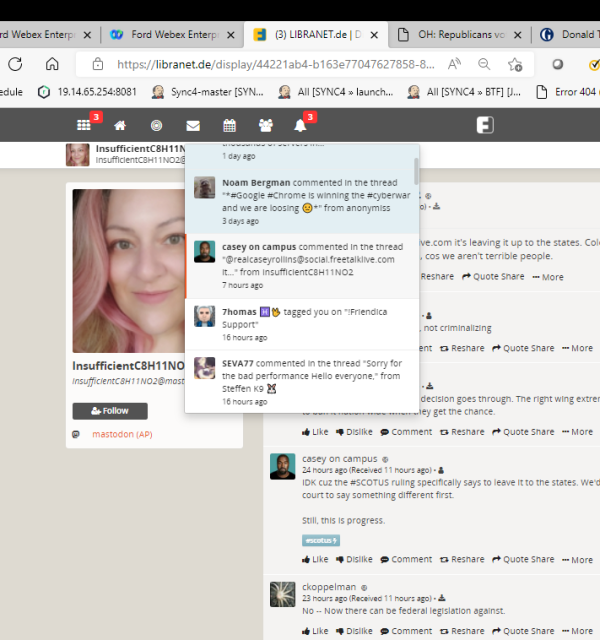Image resolution: width=600 pixels, height=640 pixels.
Task: Like ckoppelman's federal legislation post
Action: [x=315, y=631]
